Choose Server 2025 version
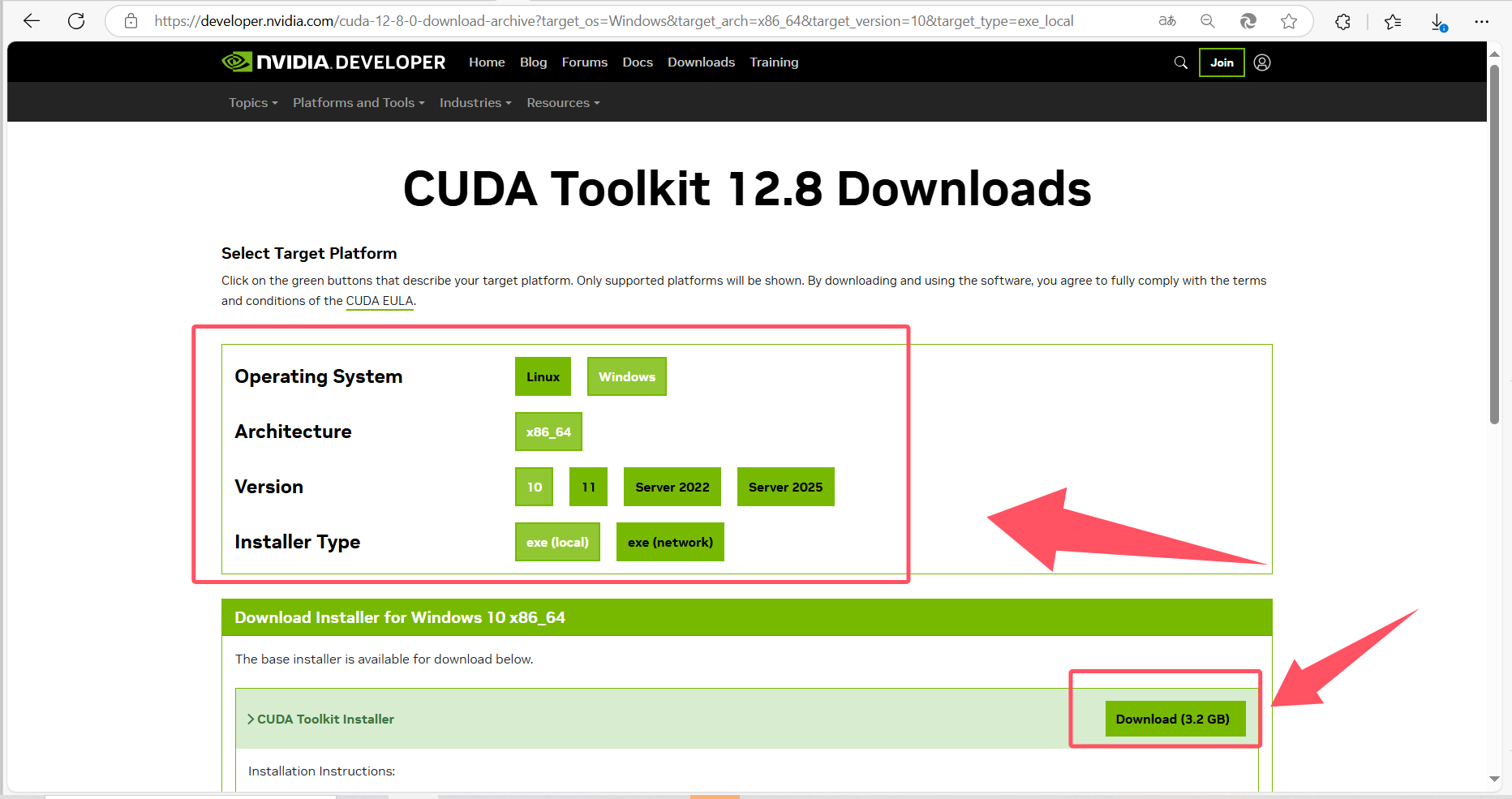The image size is (1512, 799). pos(786,487)
